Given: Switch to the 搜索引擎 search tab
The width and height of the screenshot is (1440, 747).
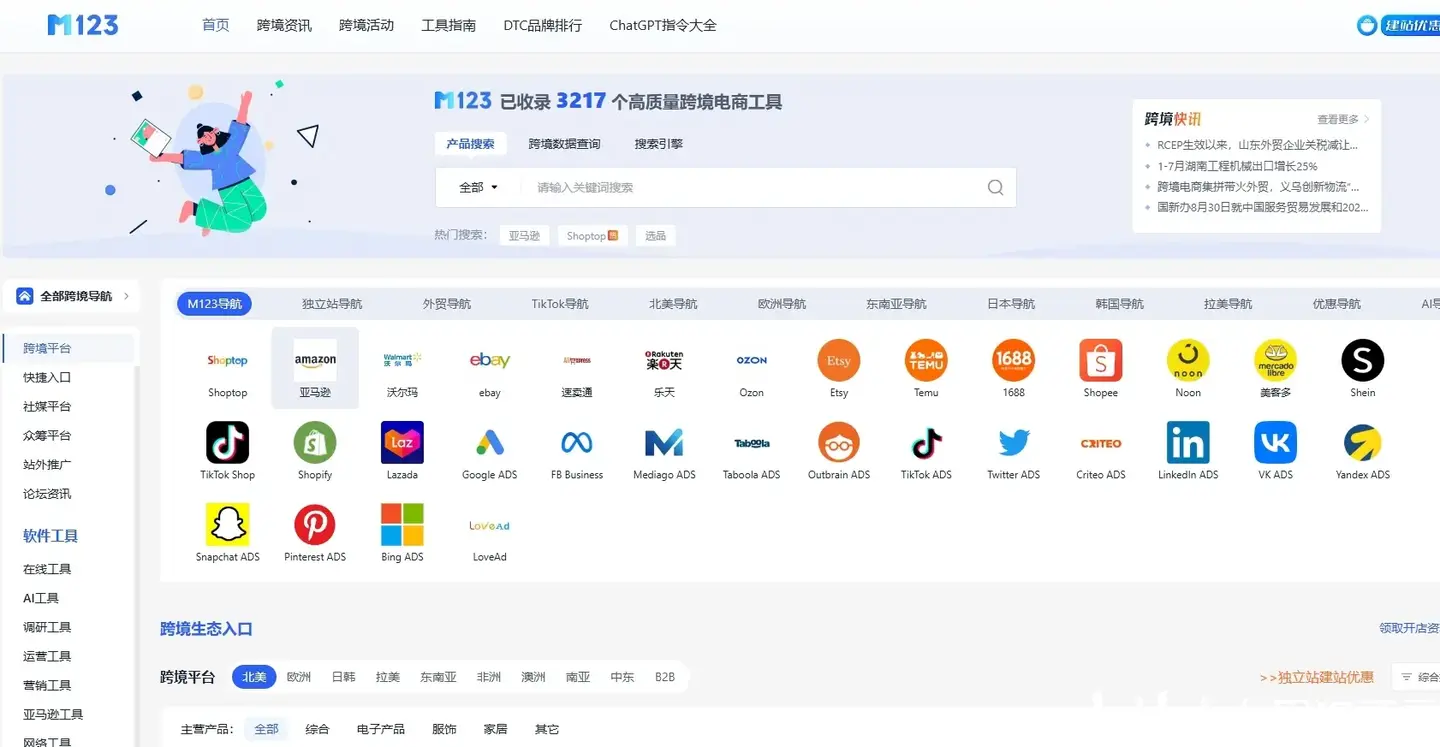Looking at the screenshot, I should pos(658,144).
